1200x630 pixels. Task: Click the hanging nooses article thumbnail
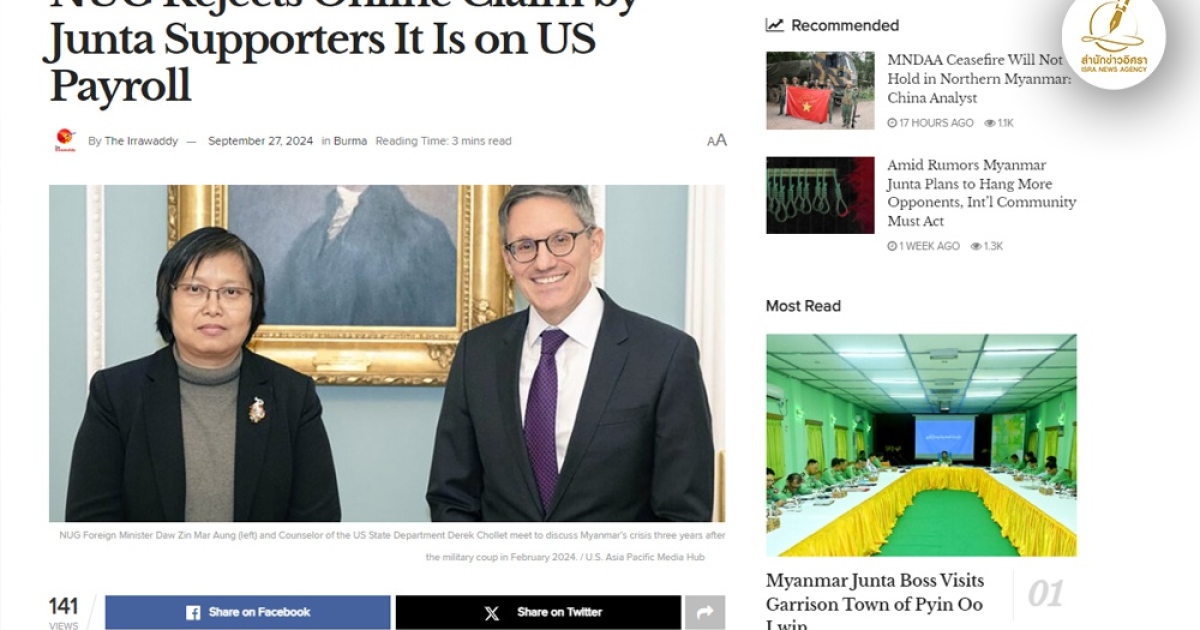pos(820,195)
